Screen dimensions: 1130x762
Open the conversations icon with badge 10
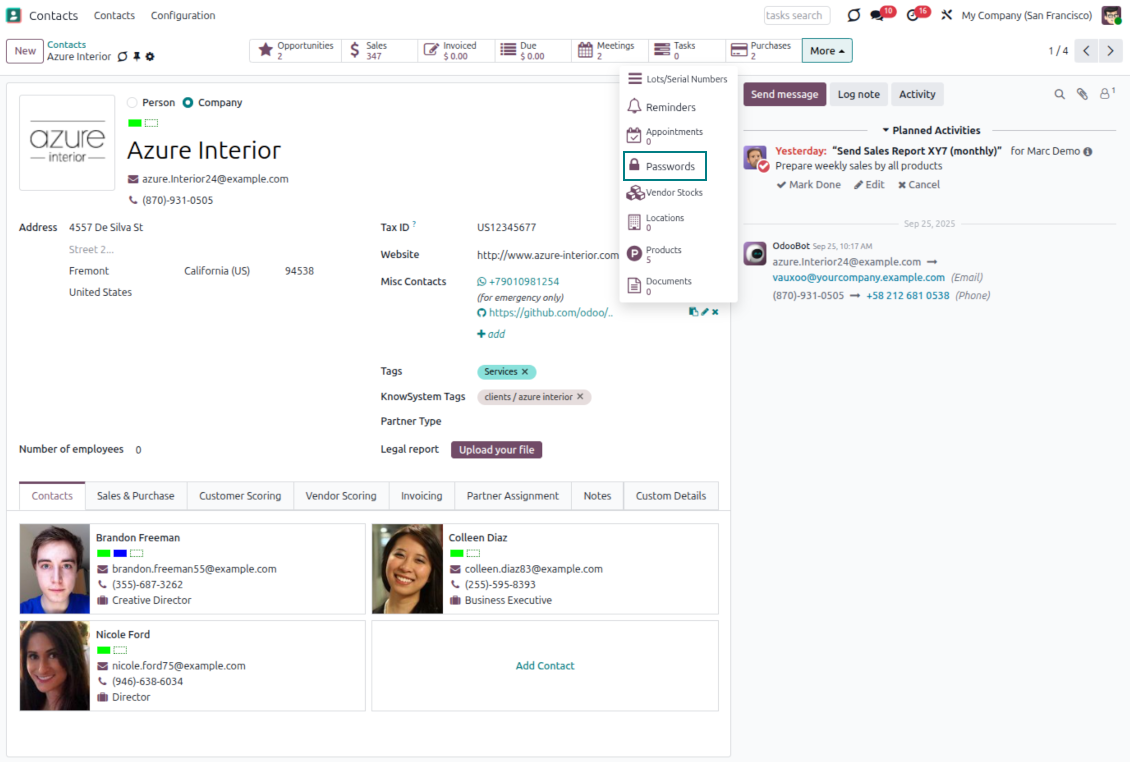coord(877,16)
